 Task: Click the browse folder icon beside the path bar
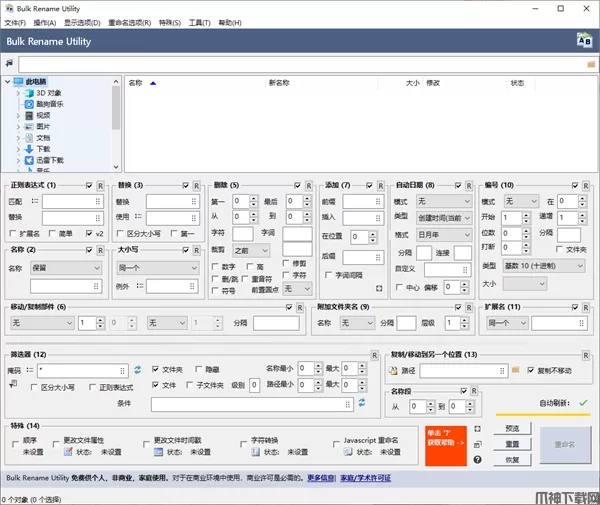tap(591, 64)
